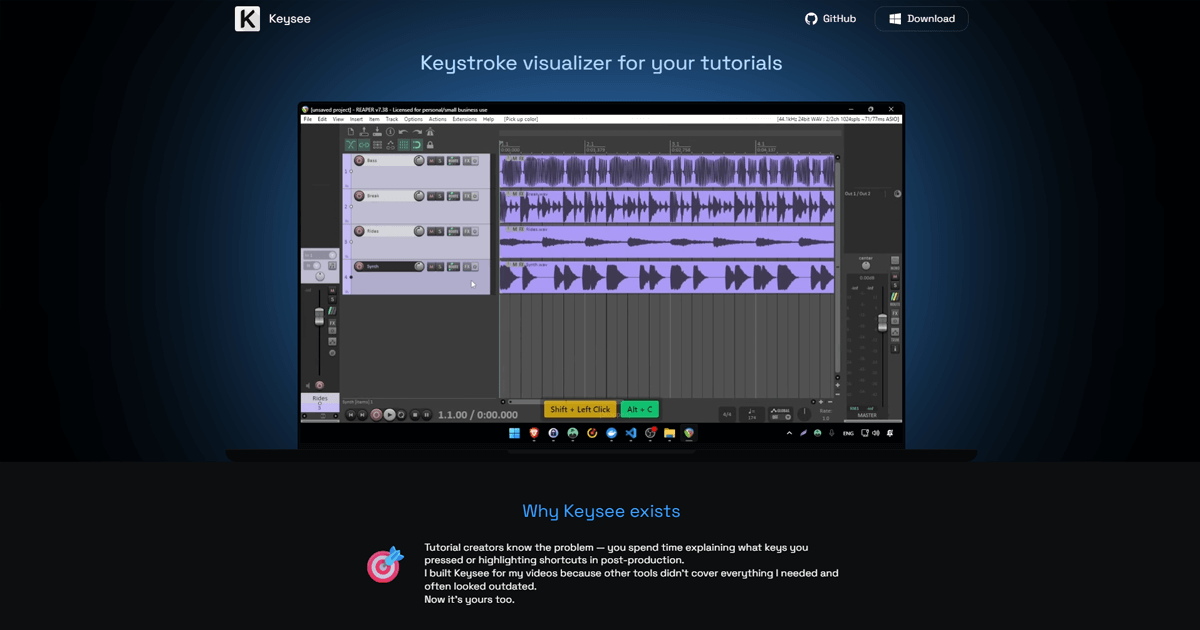Click the record button in the transport bar
Image resolution: width=1200 pixels, height=630 pixels.
(x=376, y=414)
